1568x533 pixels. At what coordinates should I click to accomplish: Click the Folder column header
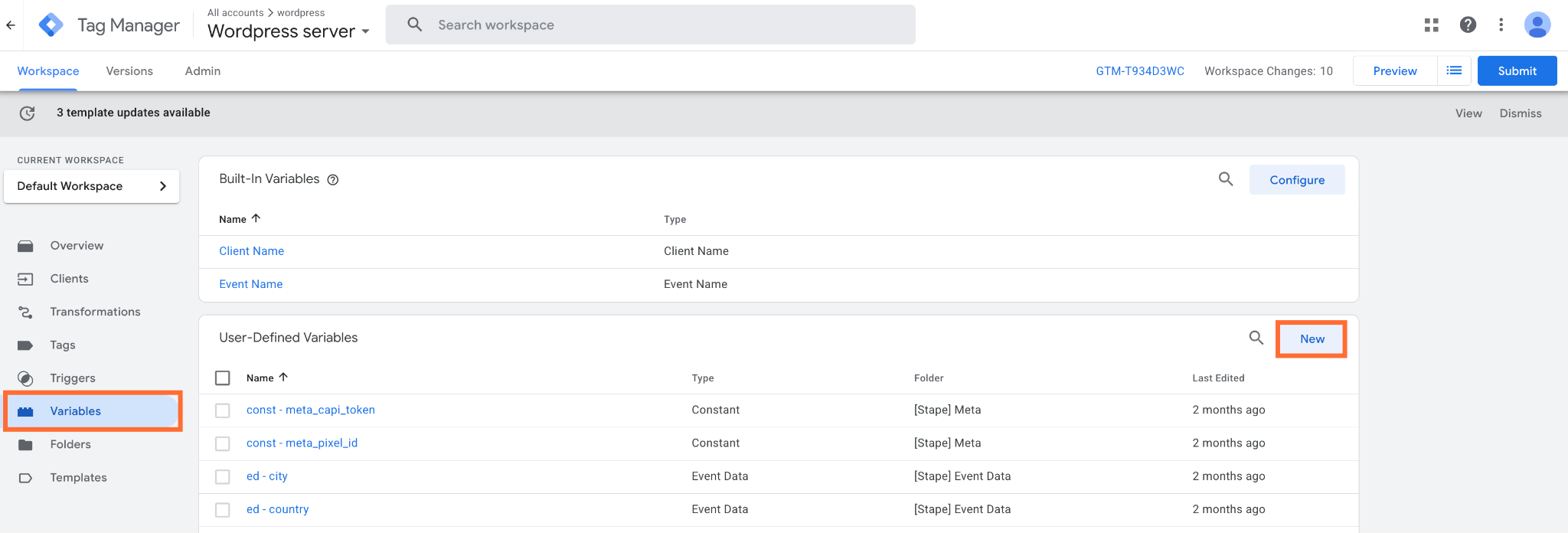[x=929, y=378]
